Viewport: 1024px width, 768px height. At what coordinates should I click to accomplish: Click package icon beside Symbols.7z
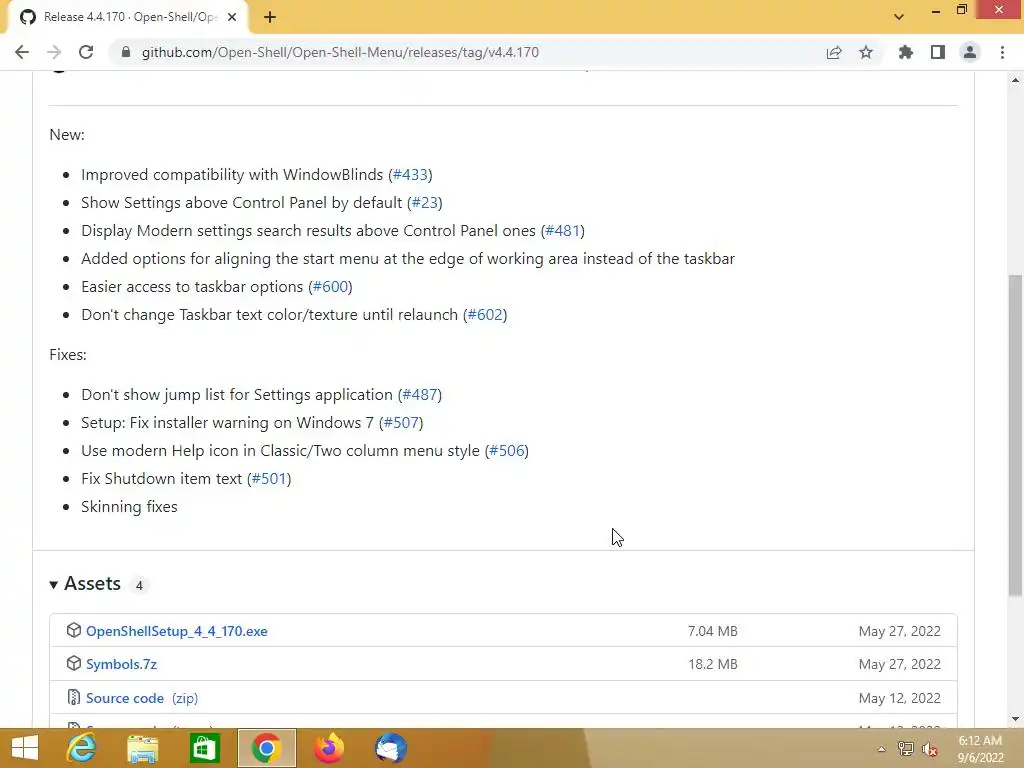tap(73, 664)
